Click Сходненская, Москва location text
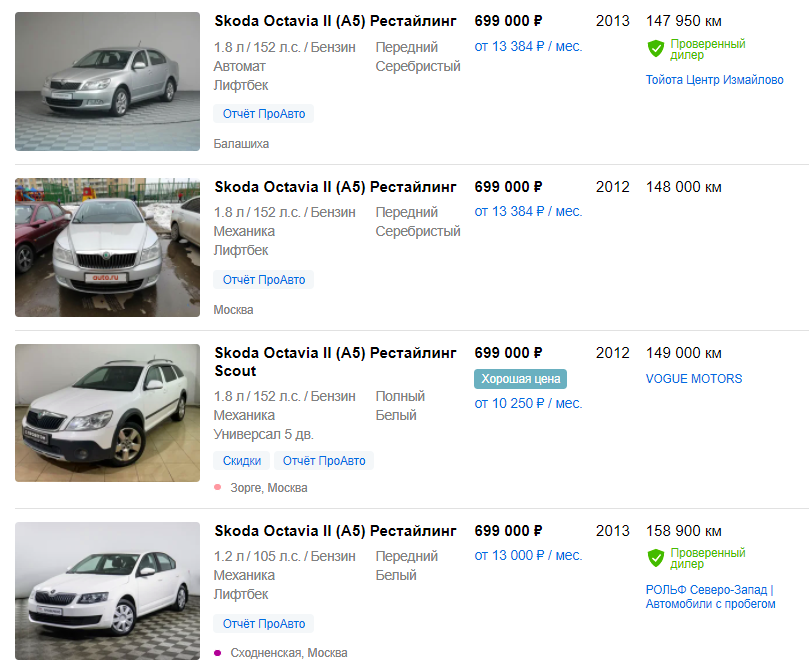This screenshot has height=672, width=809. tap(289, 653)
